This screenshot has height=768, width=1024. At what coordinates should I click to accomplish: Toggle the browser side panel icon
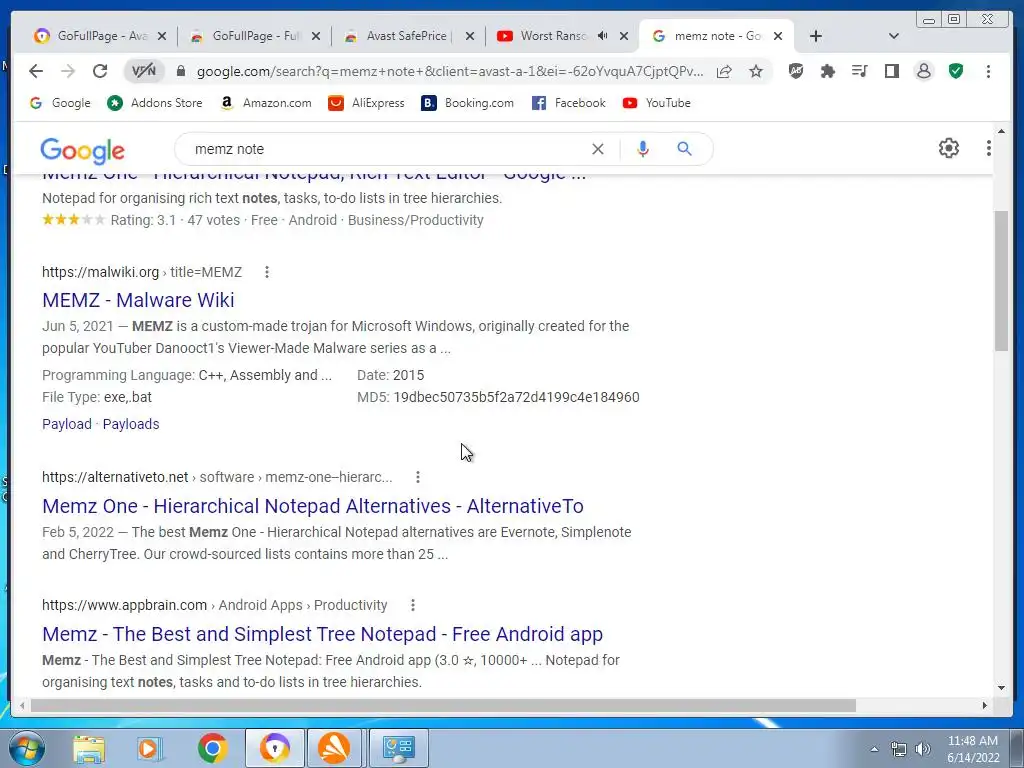[x=891, y=71]
